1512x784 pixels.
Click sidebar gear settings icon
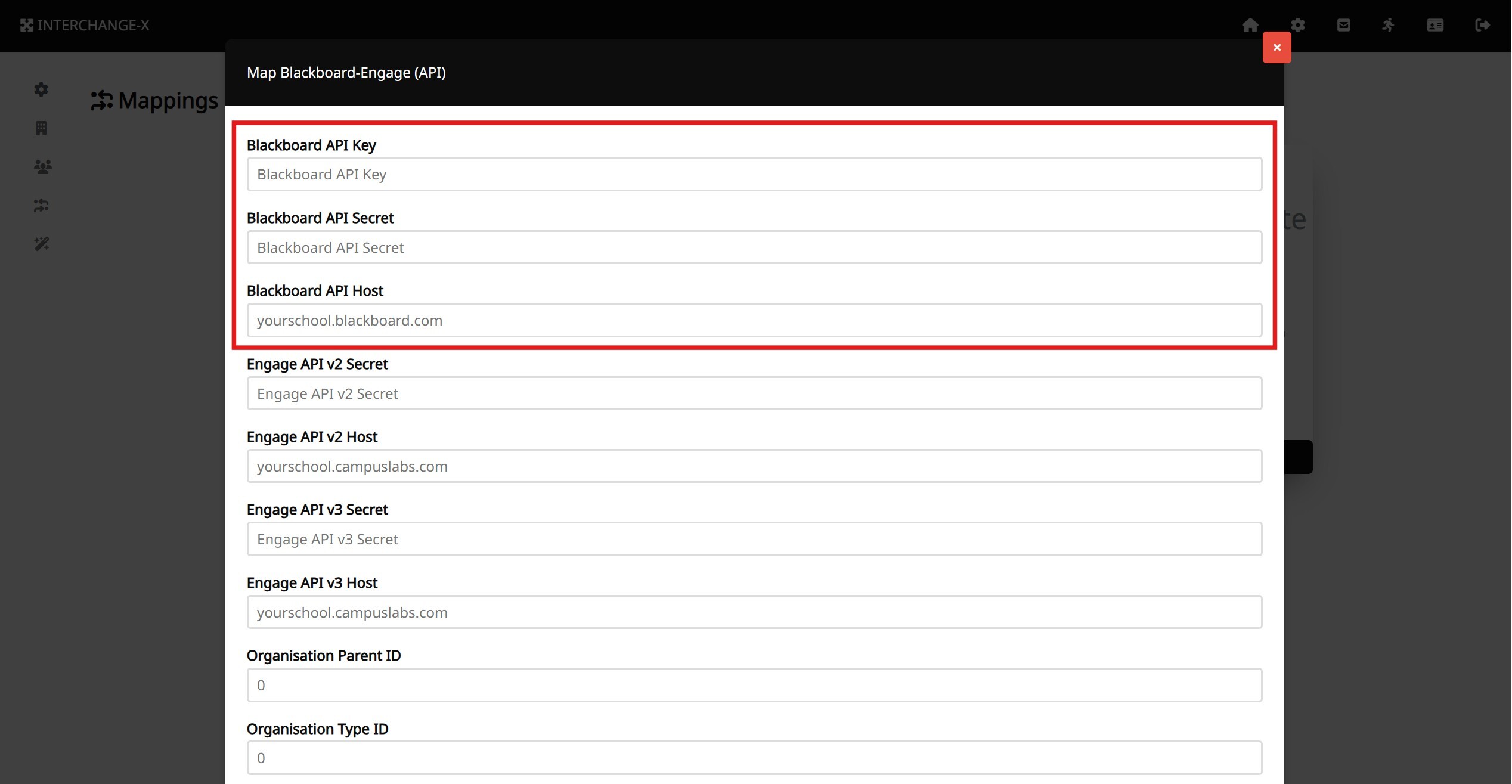41,89
